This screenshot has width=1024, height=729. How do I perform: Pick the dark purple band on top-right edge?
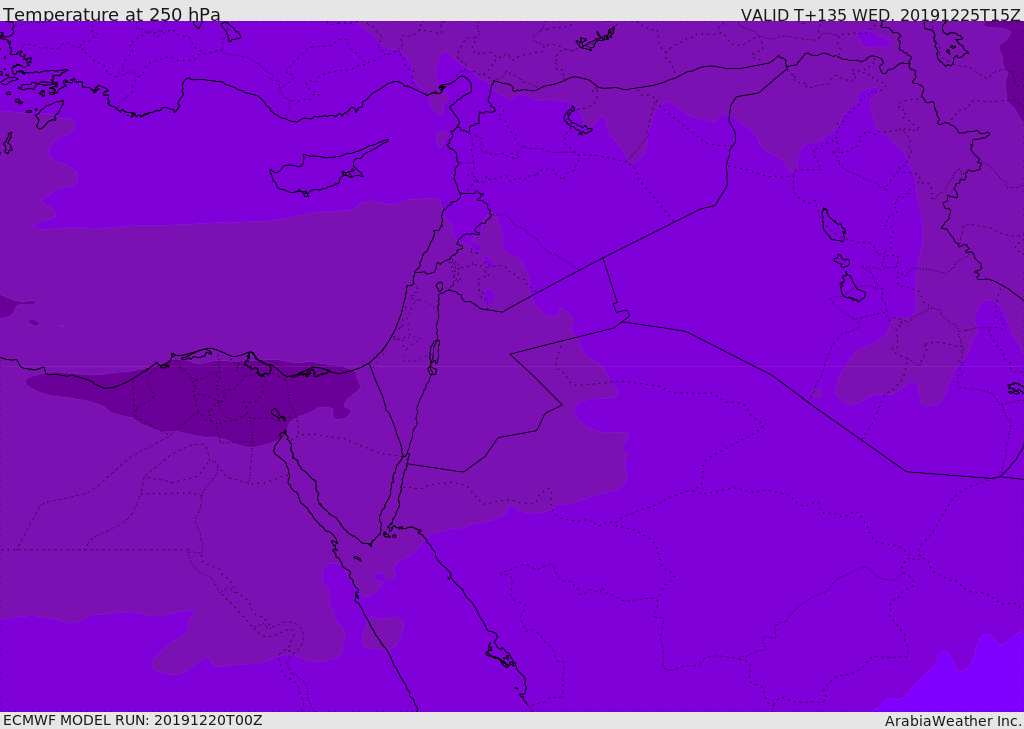click(1014, 72)
